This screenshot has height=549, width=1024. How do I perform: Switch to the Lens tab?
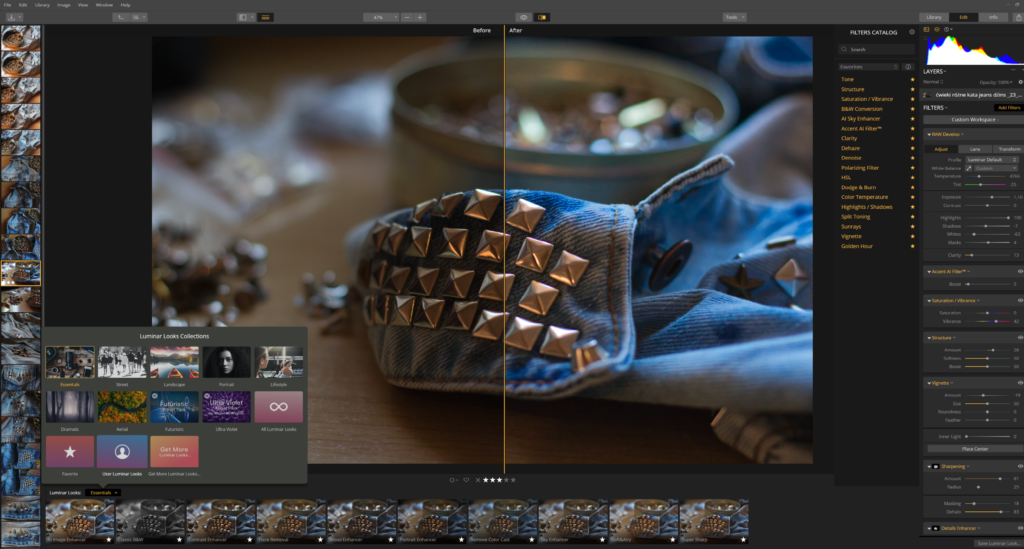pos(974,149)
